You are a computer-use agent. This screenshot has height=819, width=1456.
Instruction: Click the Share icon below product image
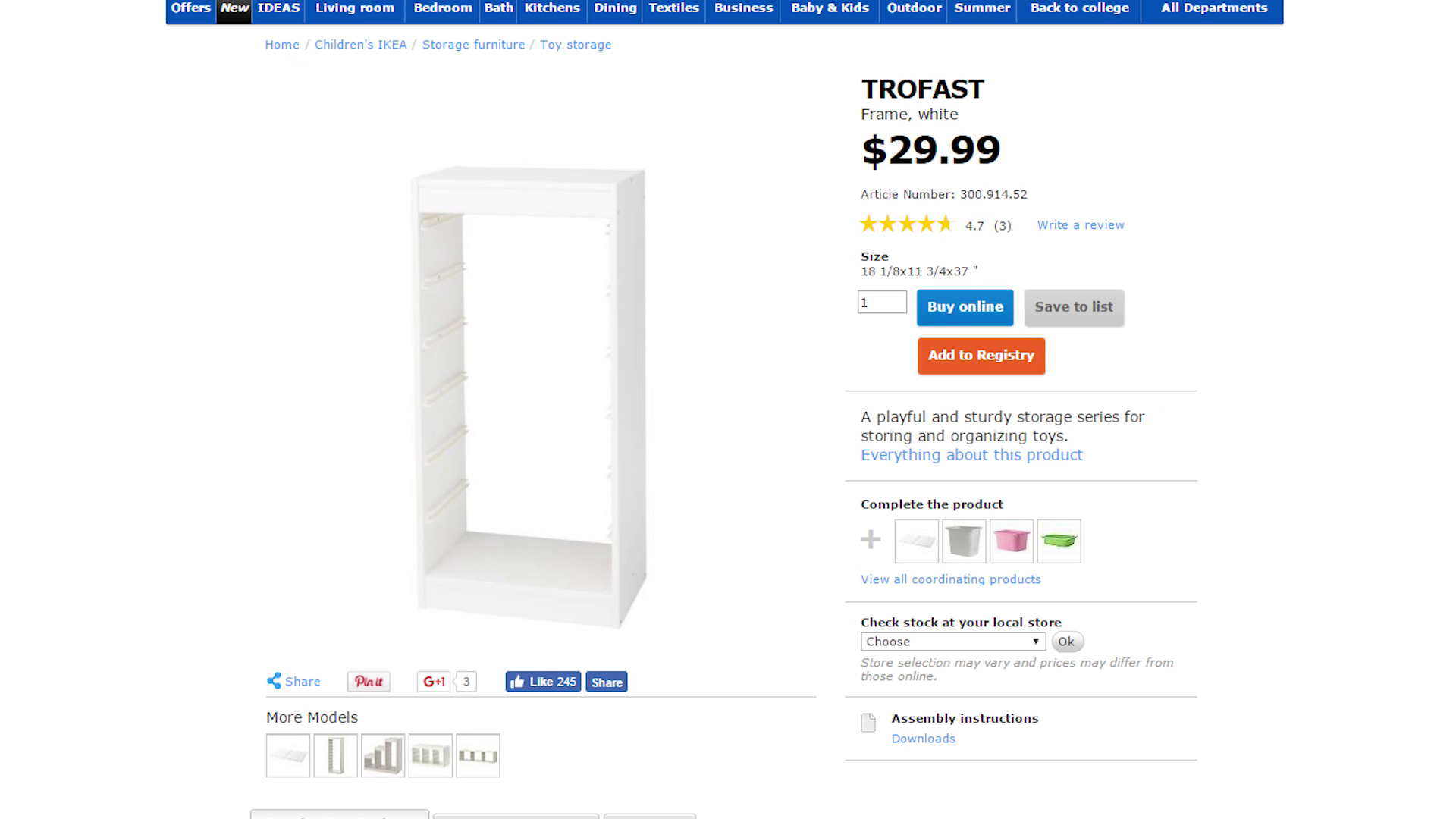[x=275, y=681]
